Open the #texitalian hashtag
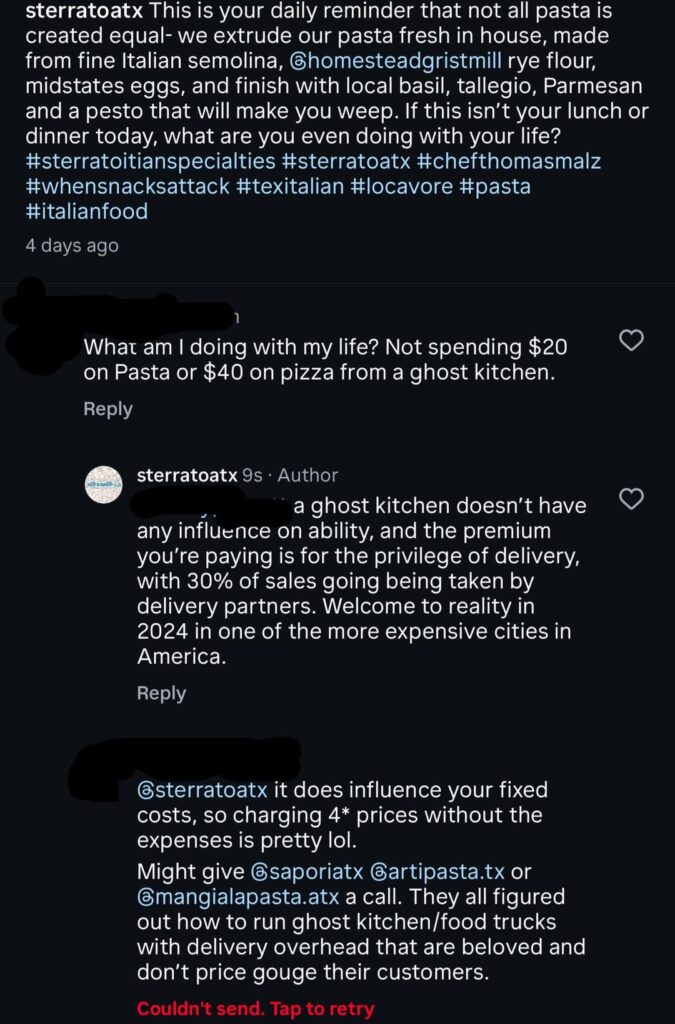Image resolution: width=675 pixels, height=1024 pixels. [x=287, y=187]
